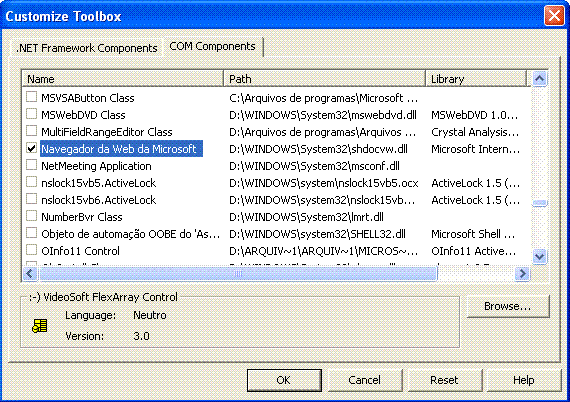Enable the NetMeeting Application checkbox
570x402 pixels.
(x=32, y=165)
